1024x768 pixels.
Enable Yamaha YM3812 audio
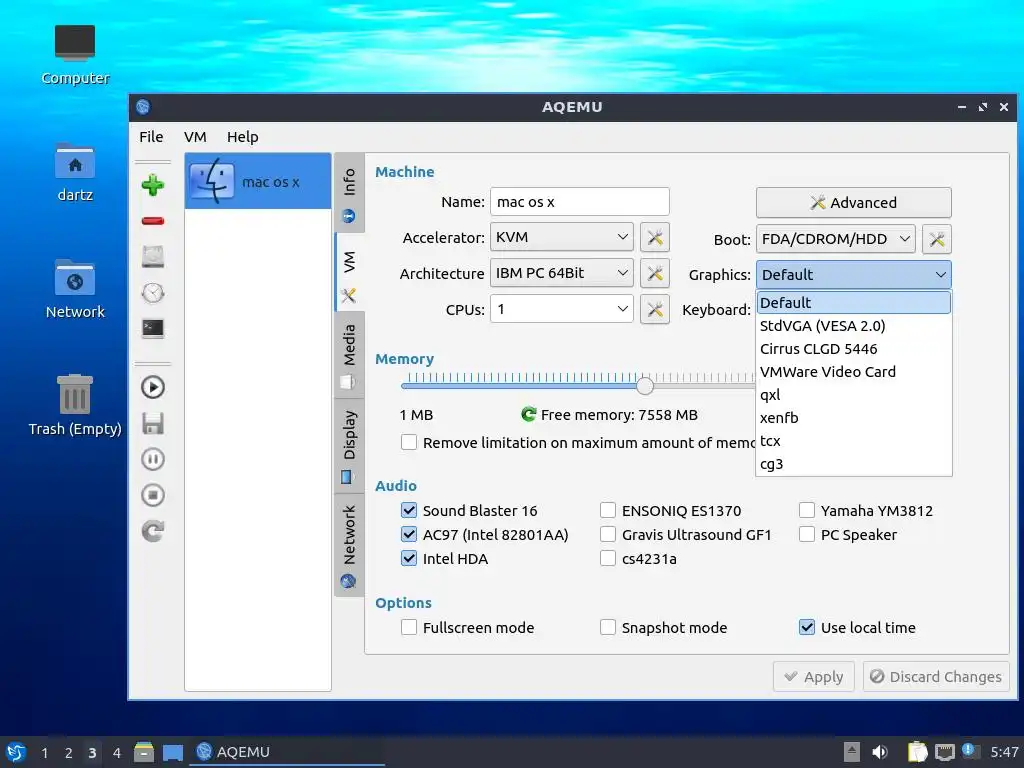[x=807, y=510]
